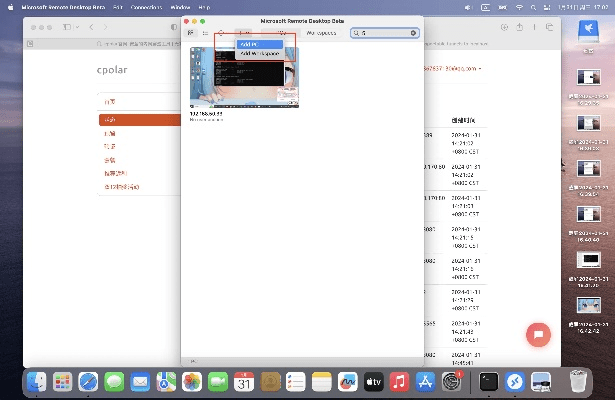Click the plus add dropdown button
The height and width of the screenshot is (400, 615).
[x=246, y=33]
